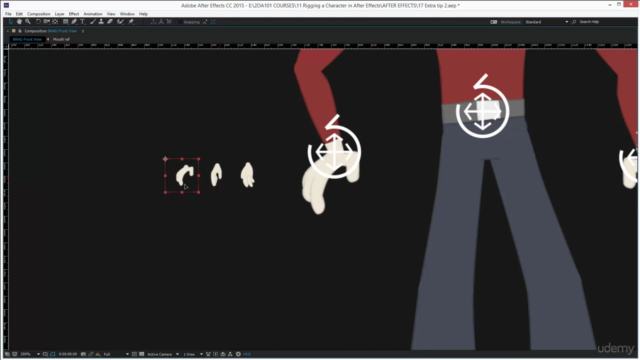Open the Edit menu
Image resolution: width=640 pixels, height=360 pixels.
coord(19,14)
